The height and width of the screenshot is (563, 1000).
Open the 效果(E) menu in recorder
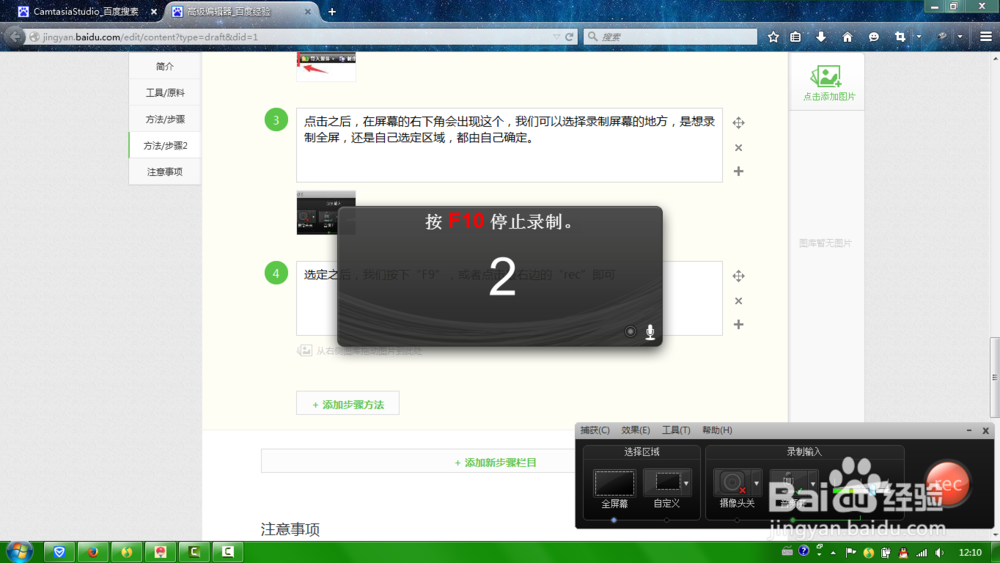(635, 430)
